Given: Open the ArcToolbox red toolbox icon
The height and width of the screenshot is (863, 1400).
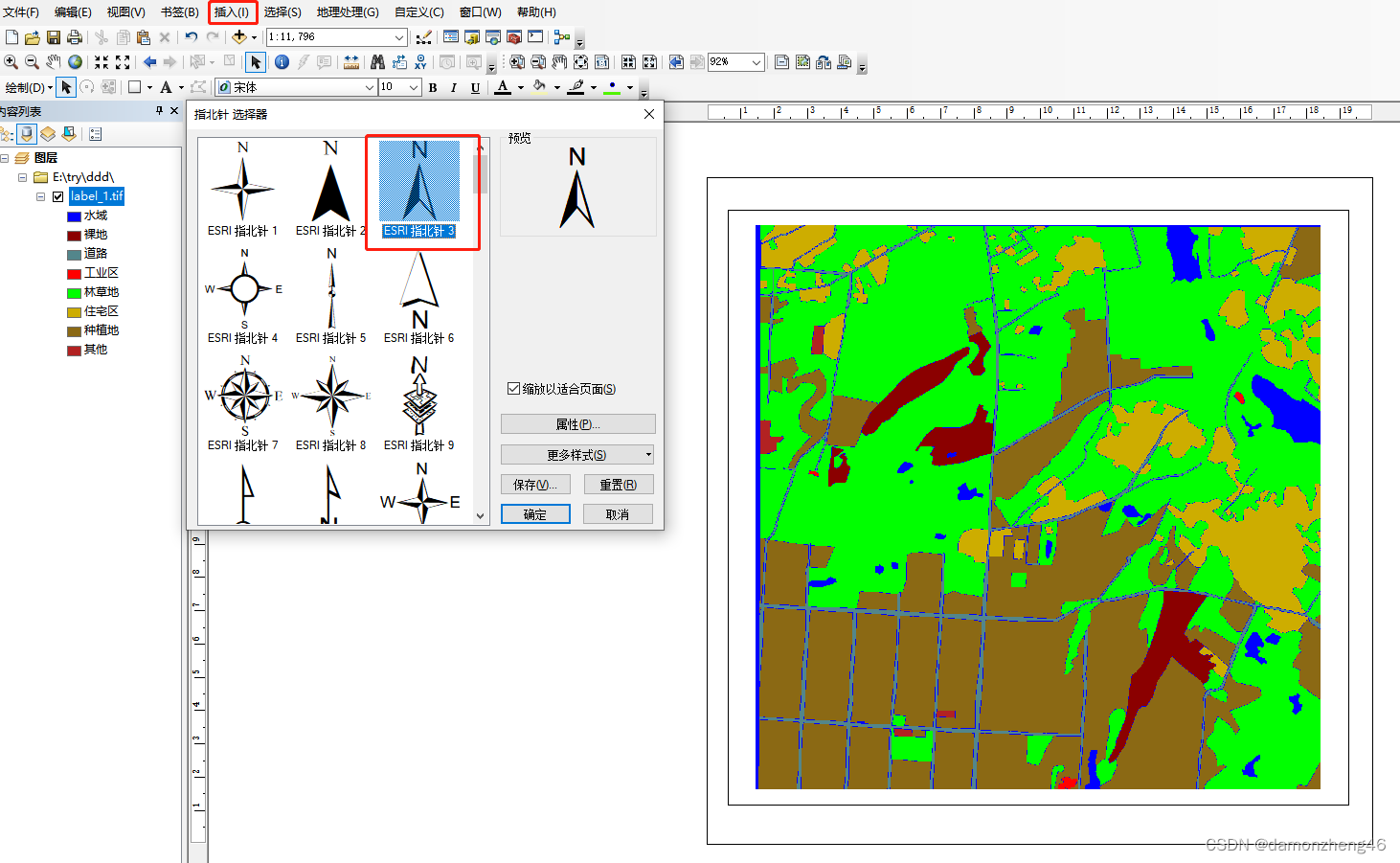Looking at the screenshot, I should pyautogui.click(x=514, y=37).
